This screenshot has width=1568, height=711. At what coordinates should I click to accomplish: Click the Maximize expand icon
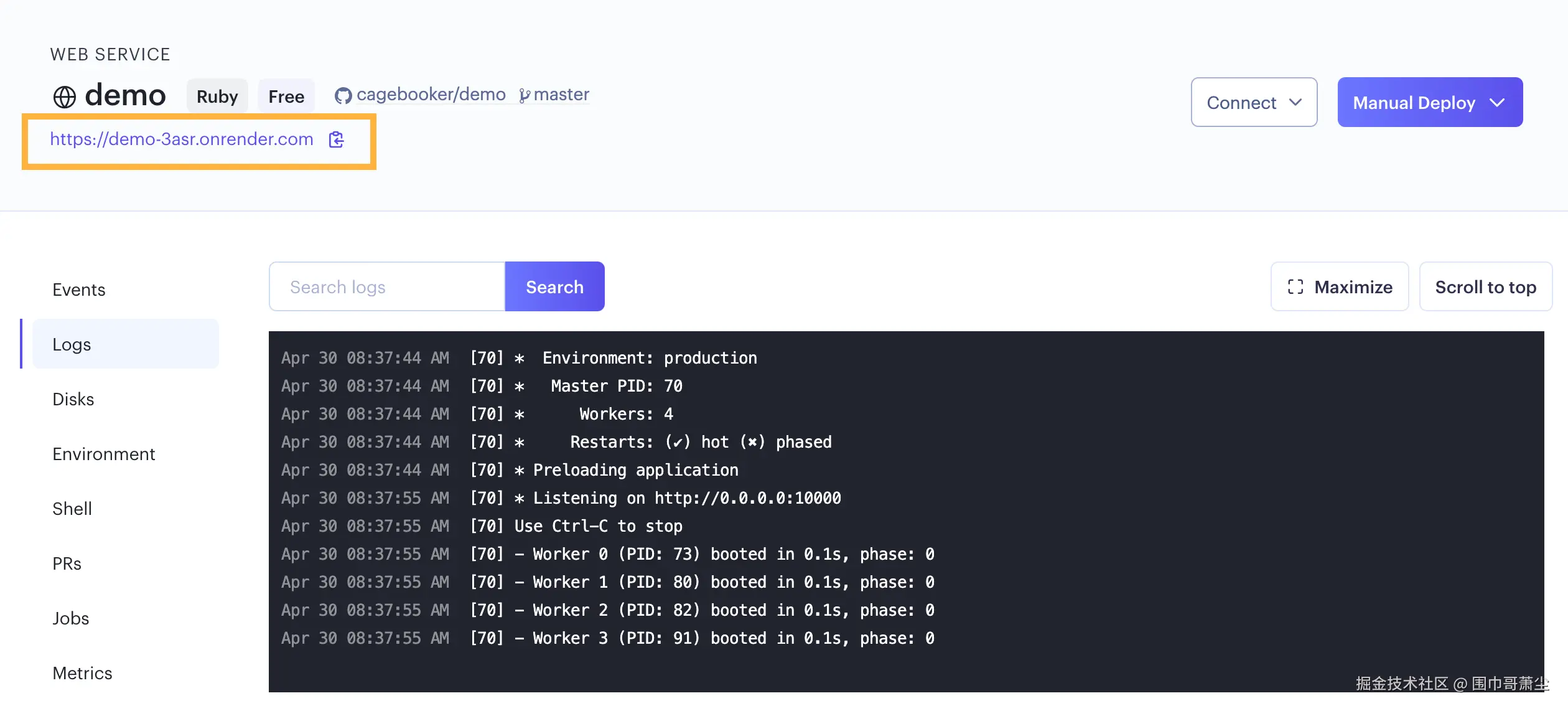[x=1295, y=287]
